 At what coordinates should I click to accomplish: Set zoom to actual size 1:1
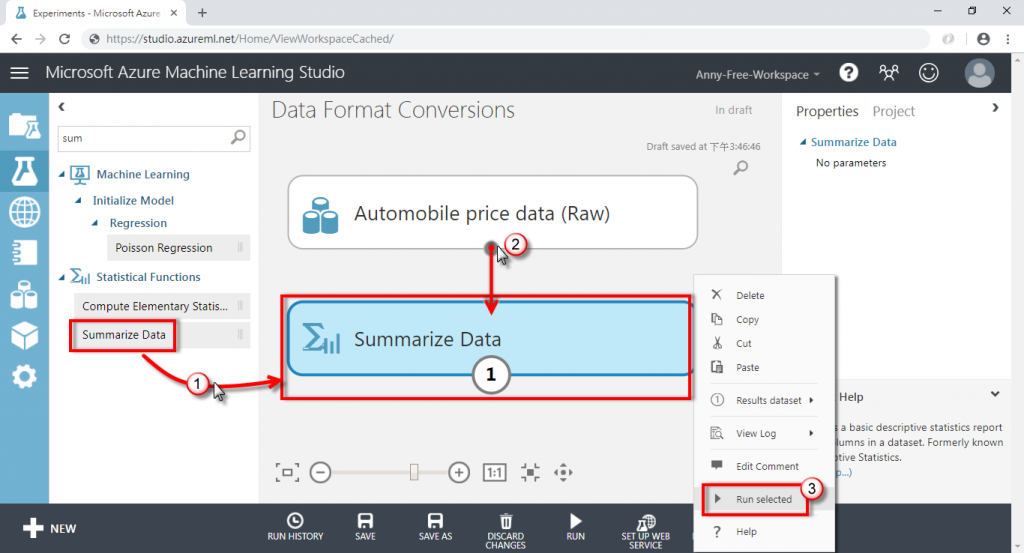pyautogui.click(x=494, y=472)
